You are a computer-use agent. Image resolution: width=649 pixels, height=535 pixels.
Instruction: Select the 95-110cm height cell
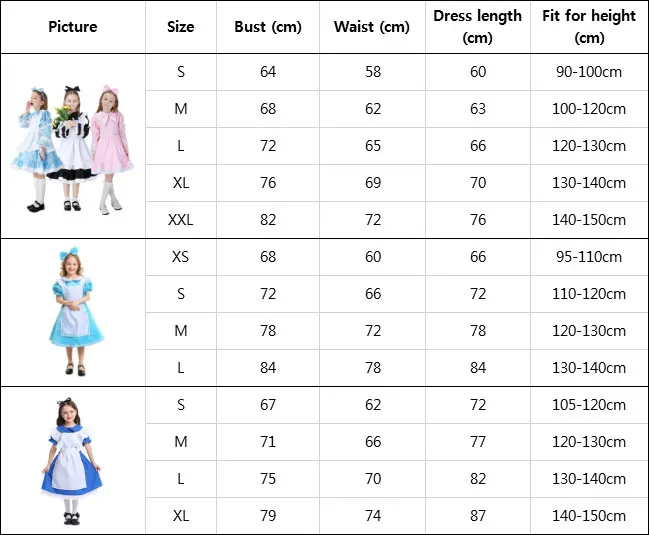(589, 257)
